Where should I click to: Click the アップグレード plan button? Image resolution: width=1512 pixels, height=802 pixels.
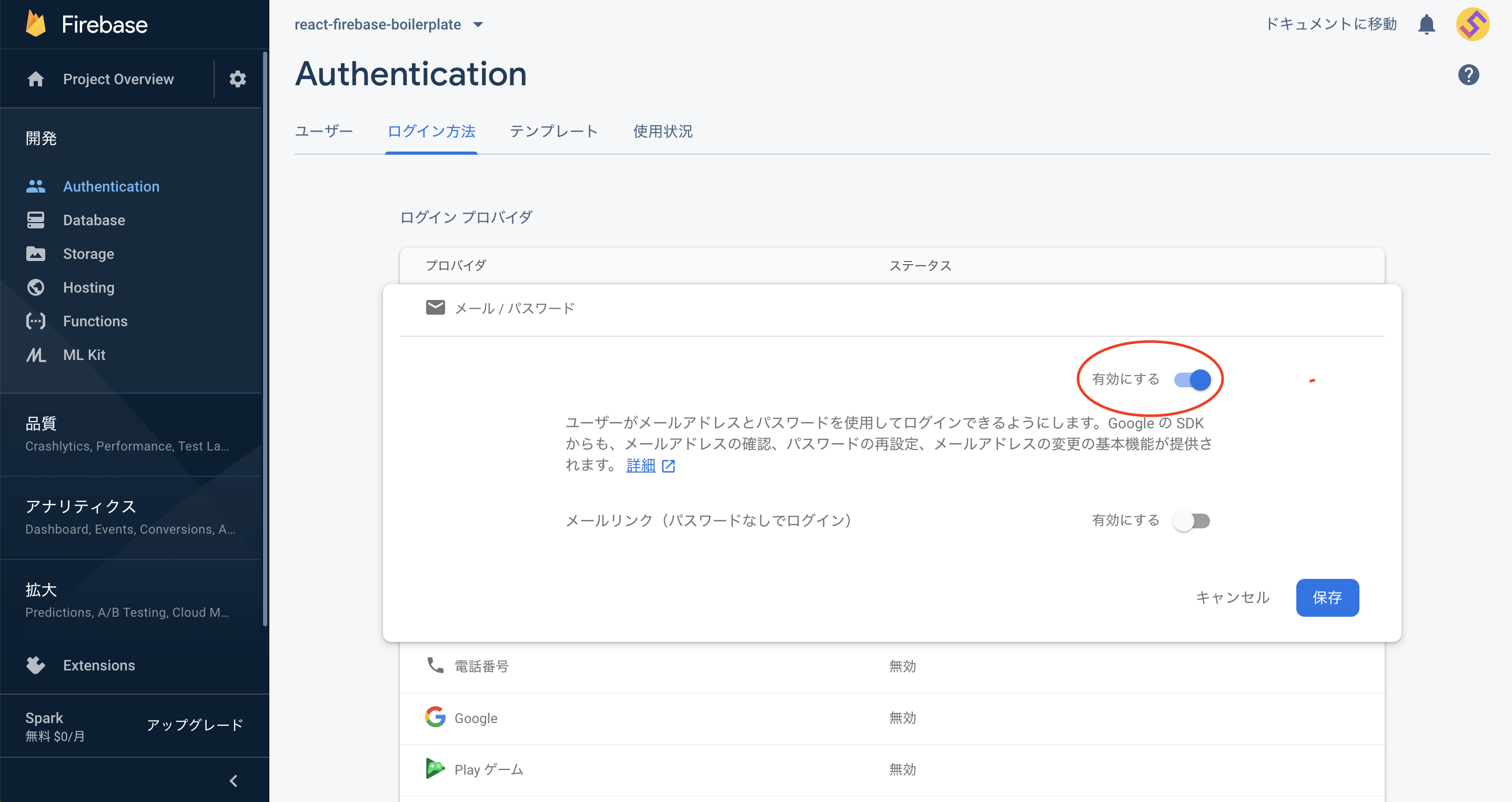pyautogui.click(x=195, y=726)
